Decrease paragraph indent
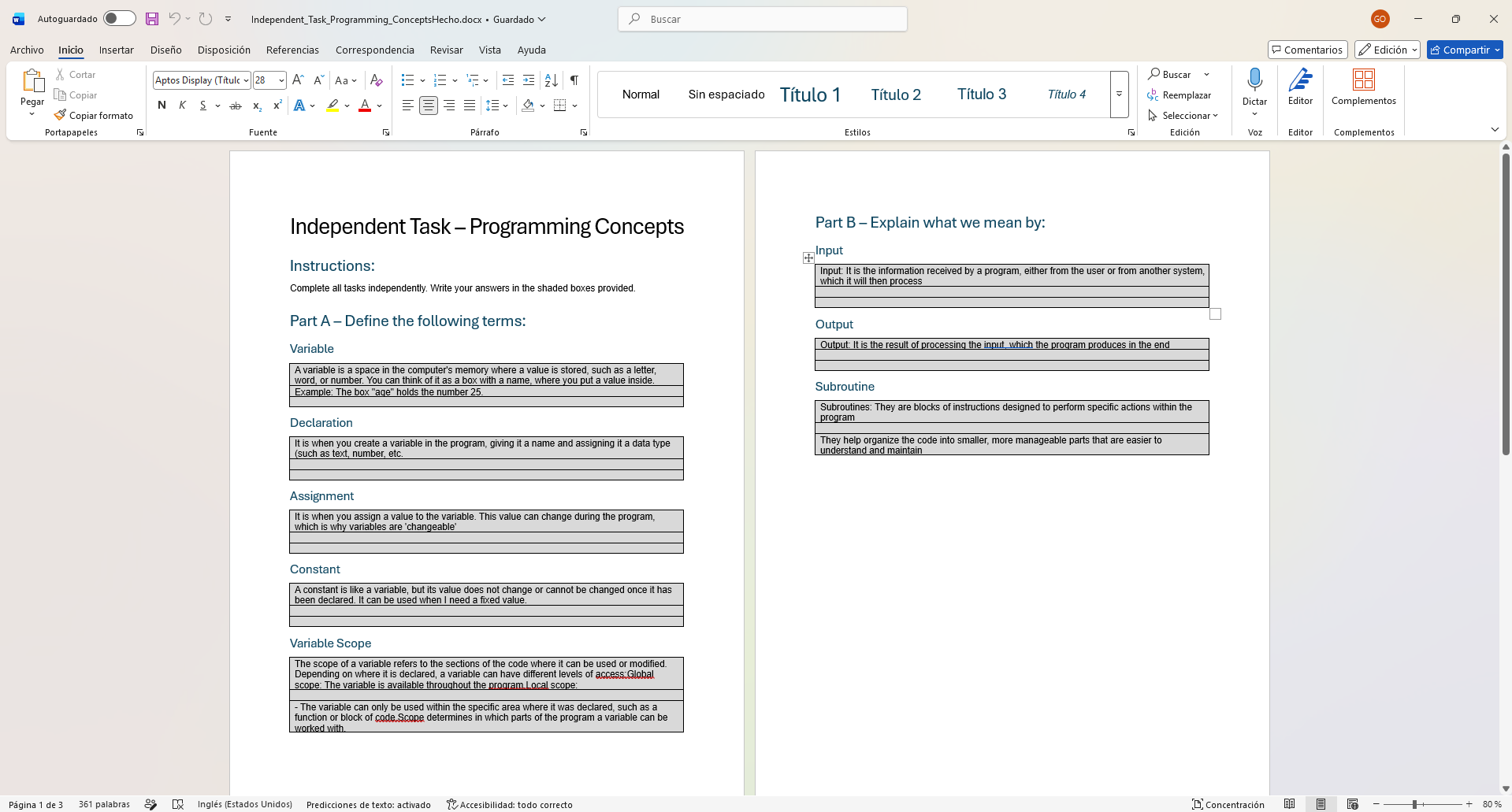This screenshot has width=1512, height=812. (508, 80)
